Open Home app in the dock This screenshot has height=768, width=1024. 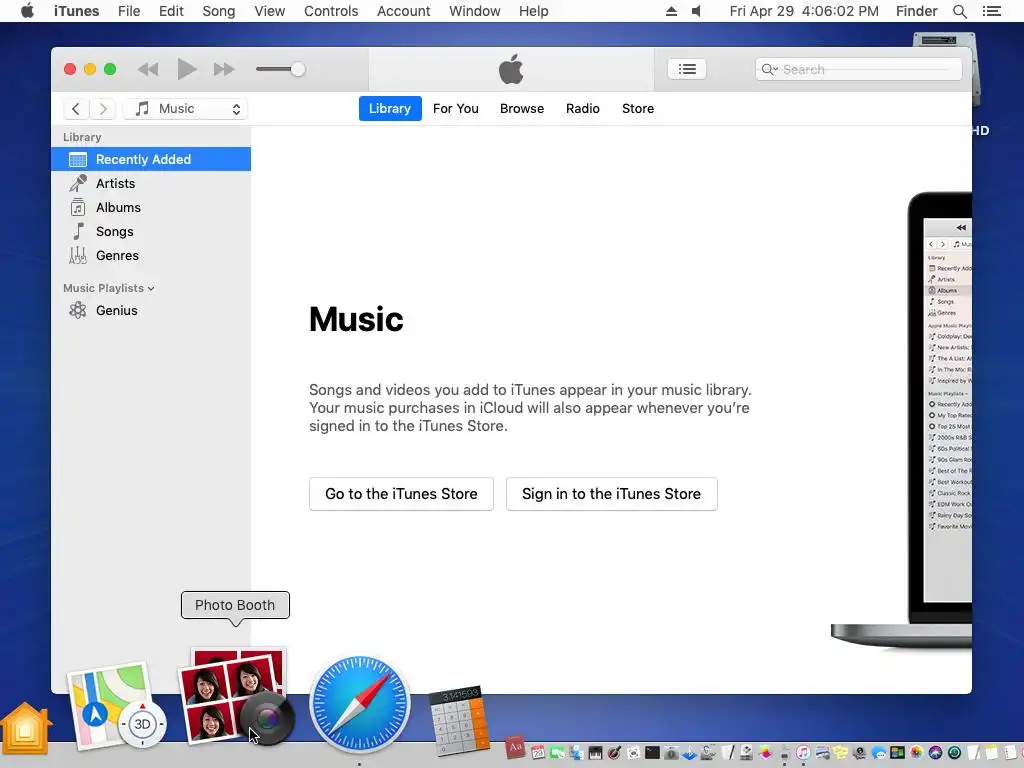click(x=25, y=728)
